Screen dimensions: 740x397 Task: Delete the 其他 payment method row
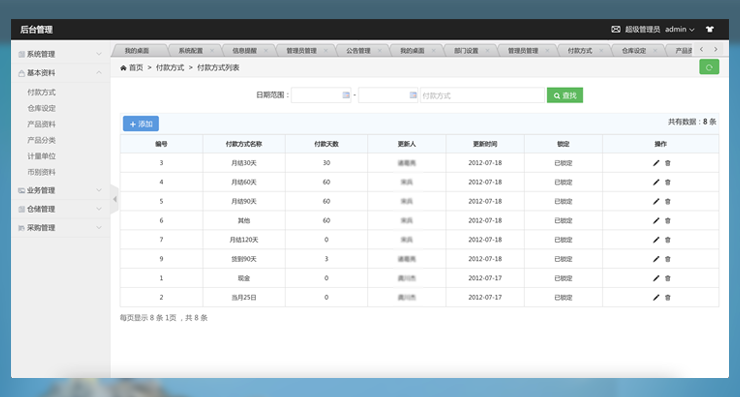[x=668, y=220]
